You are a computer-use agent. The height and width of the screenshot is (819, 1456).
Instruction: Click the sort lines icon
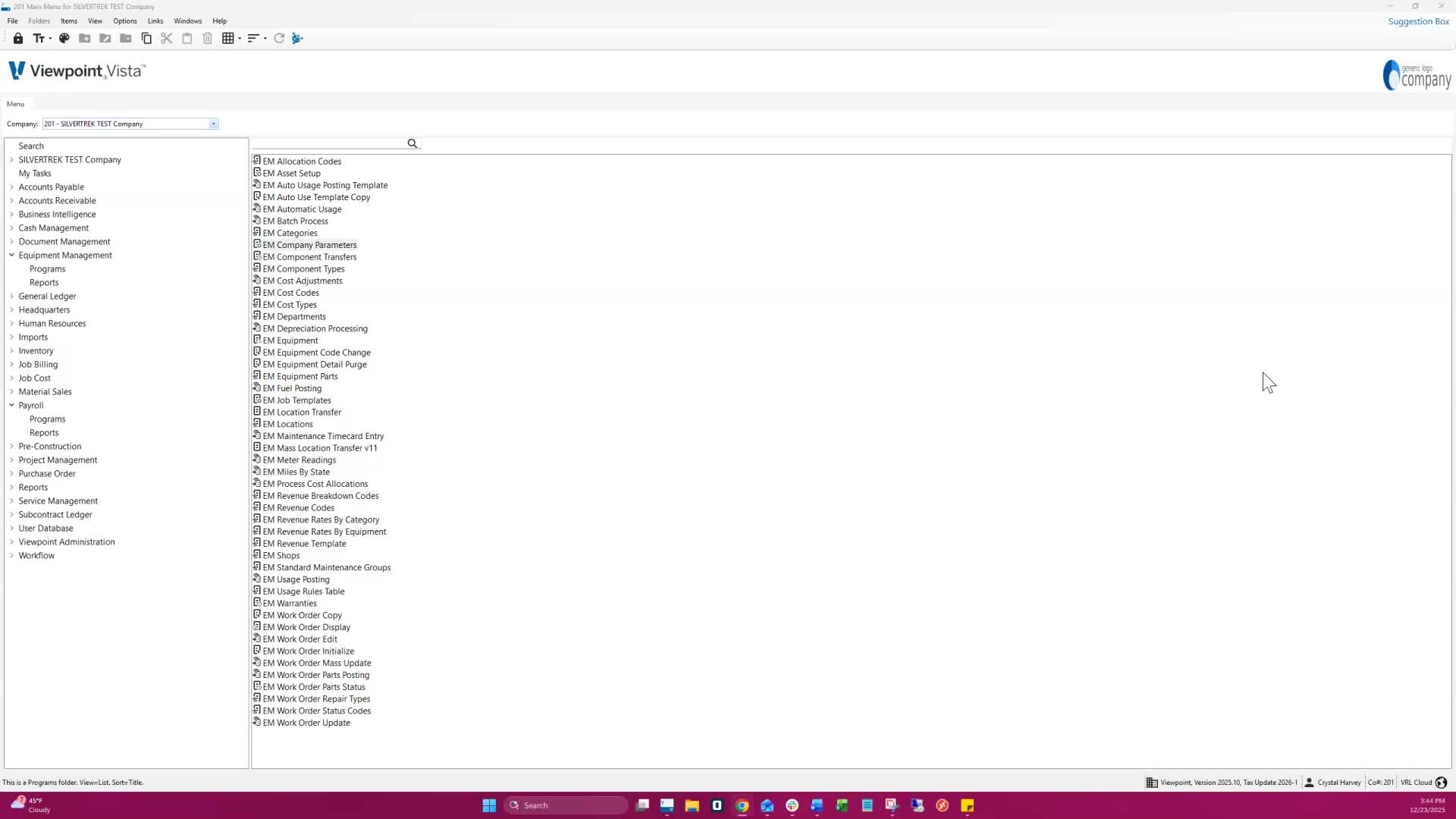coord(253,38)
